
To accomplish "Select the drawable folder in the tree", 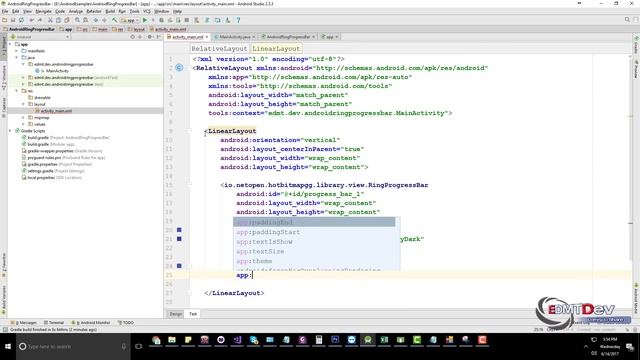I will coord(42,98).
